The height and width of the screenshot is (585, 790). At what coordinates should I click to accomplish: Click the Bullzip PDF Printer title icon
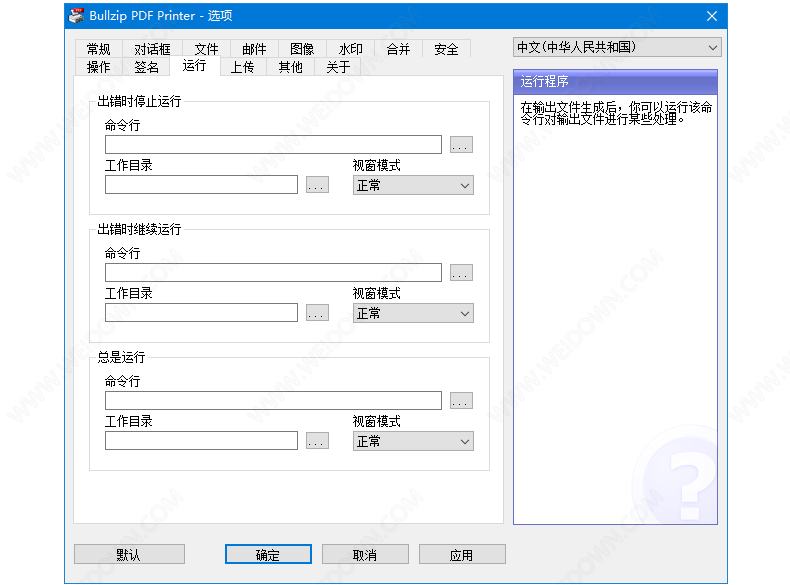tap(77, 16)
